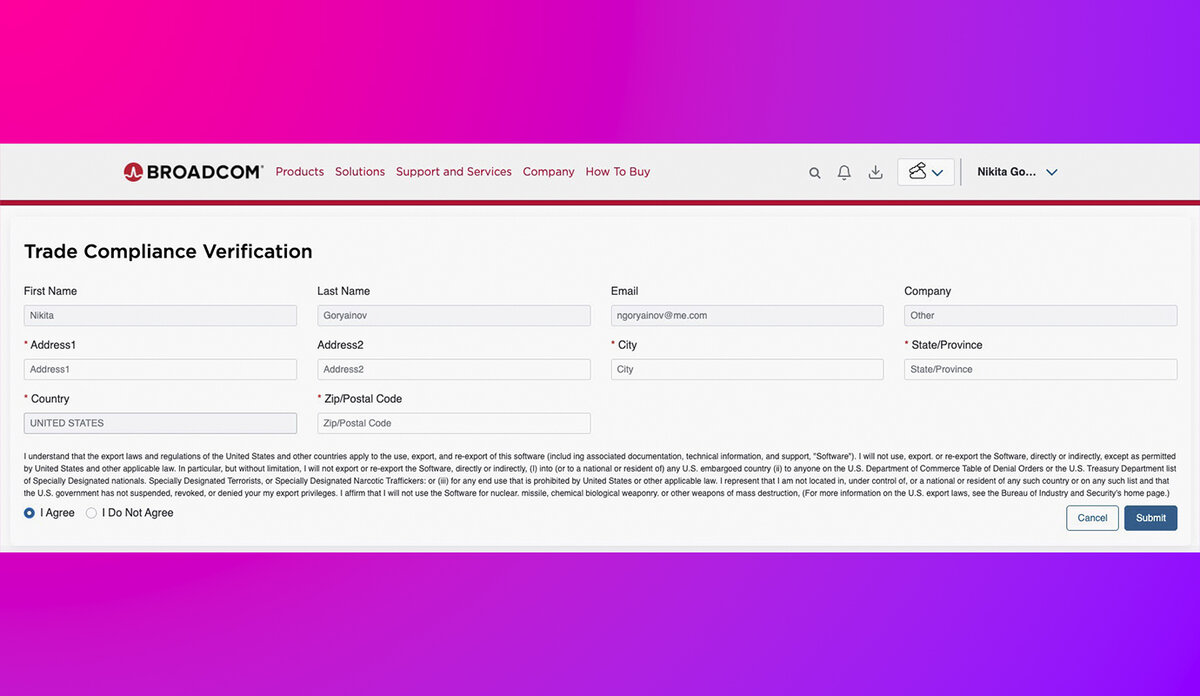
Task: Click the download tray icon
Action: click(875, 172)
